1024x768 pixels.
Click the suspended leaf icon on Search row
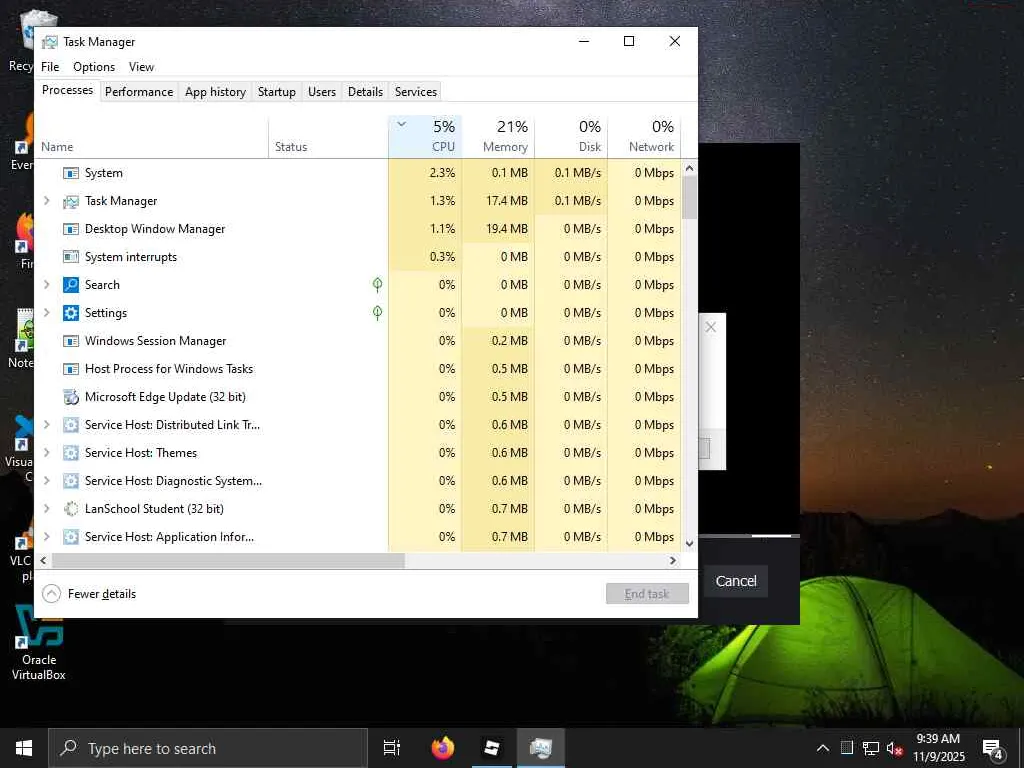pyautogui.click(x=377, y=285)
